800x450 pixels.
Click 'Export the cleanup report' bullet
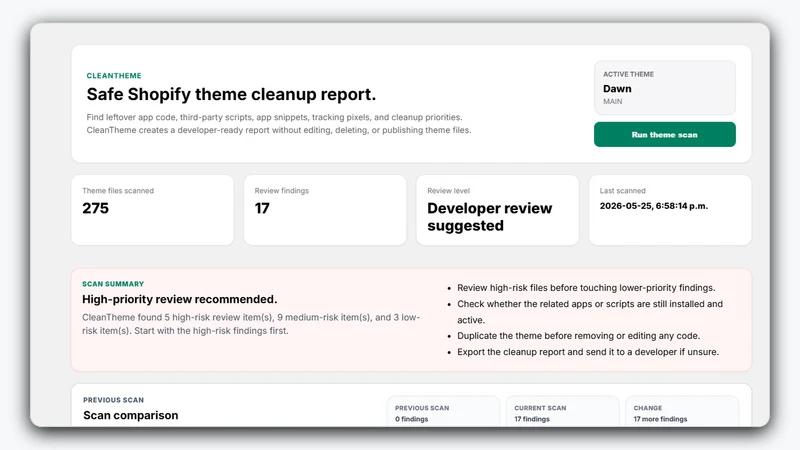[x=588, y=352]
